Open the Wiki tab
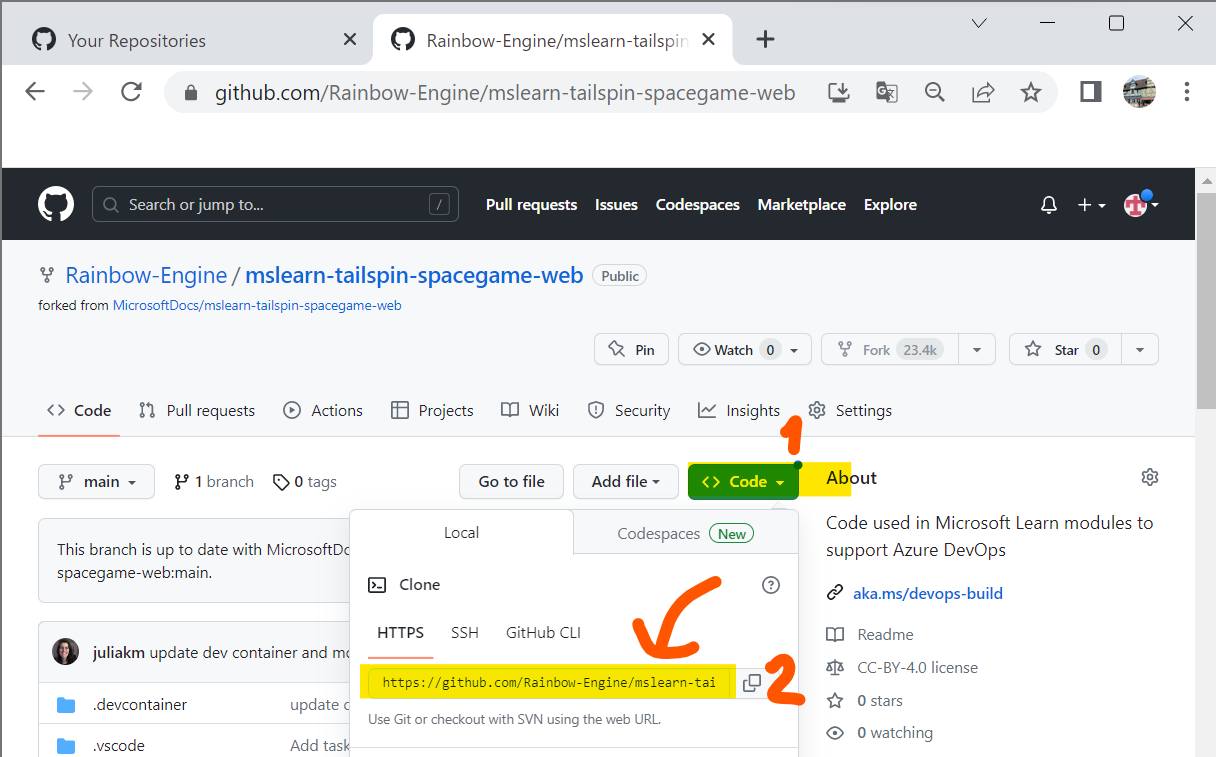The width and height of the screenshot is (1216, 757). click(530, 410)
